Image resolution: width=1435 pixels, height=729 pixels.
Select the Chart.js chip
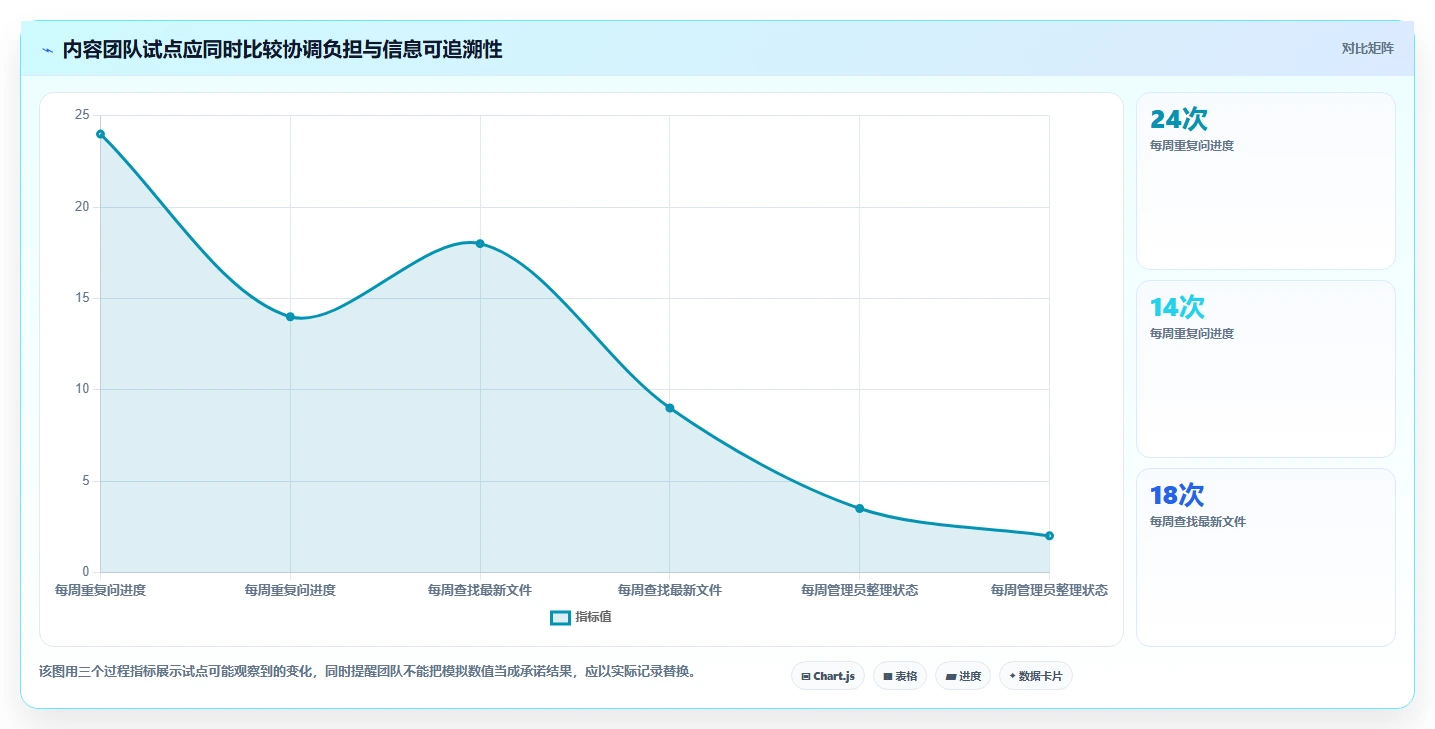(x=827, y=676)
